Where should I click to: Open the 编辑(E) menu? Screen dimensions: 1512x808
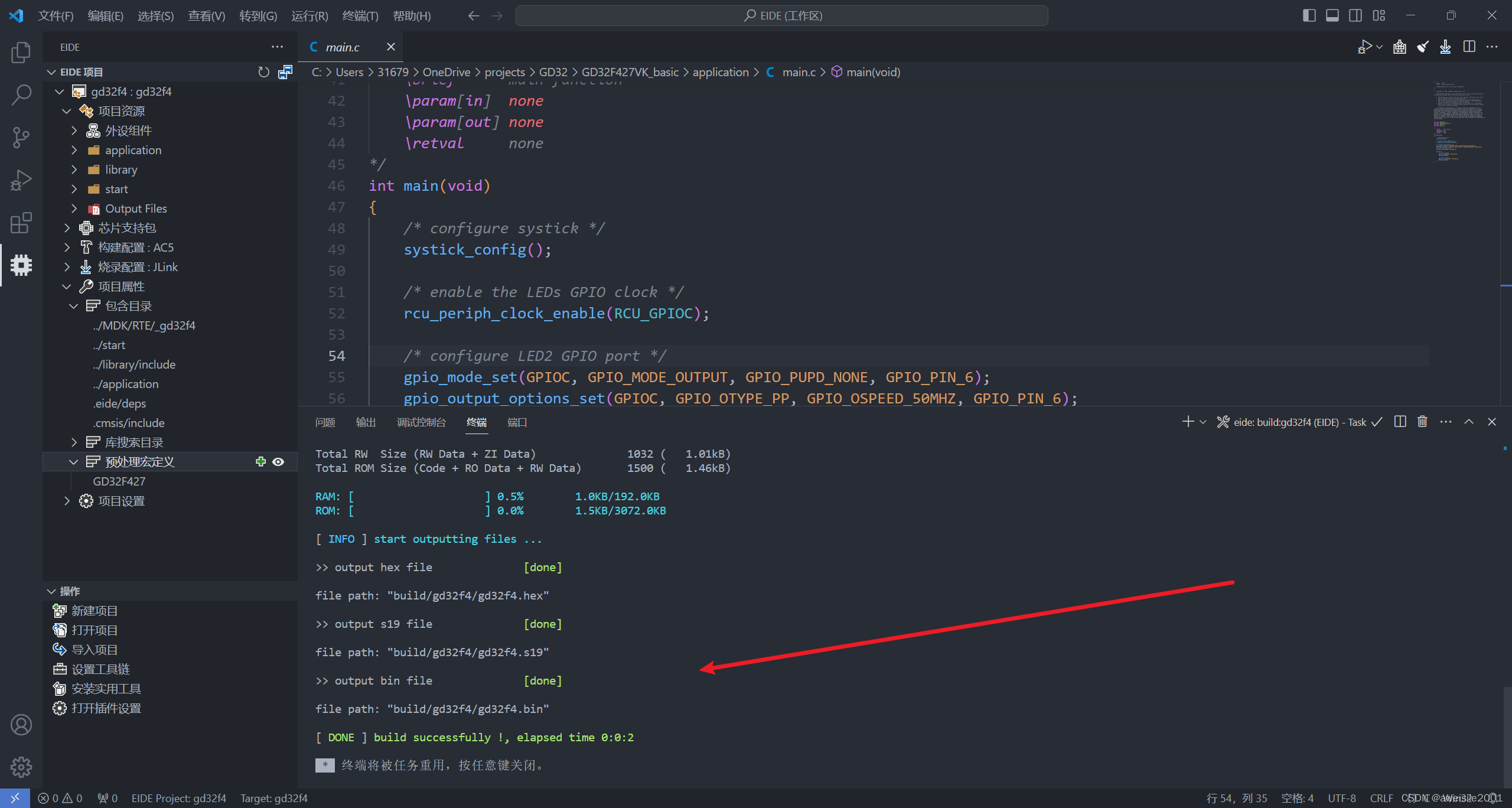106,16
